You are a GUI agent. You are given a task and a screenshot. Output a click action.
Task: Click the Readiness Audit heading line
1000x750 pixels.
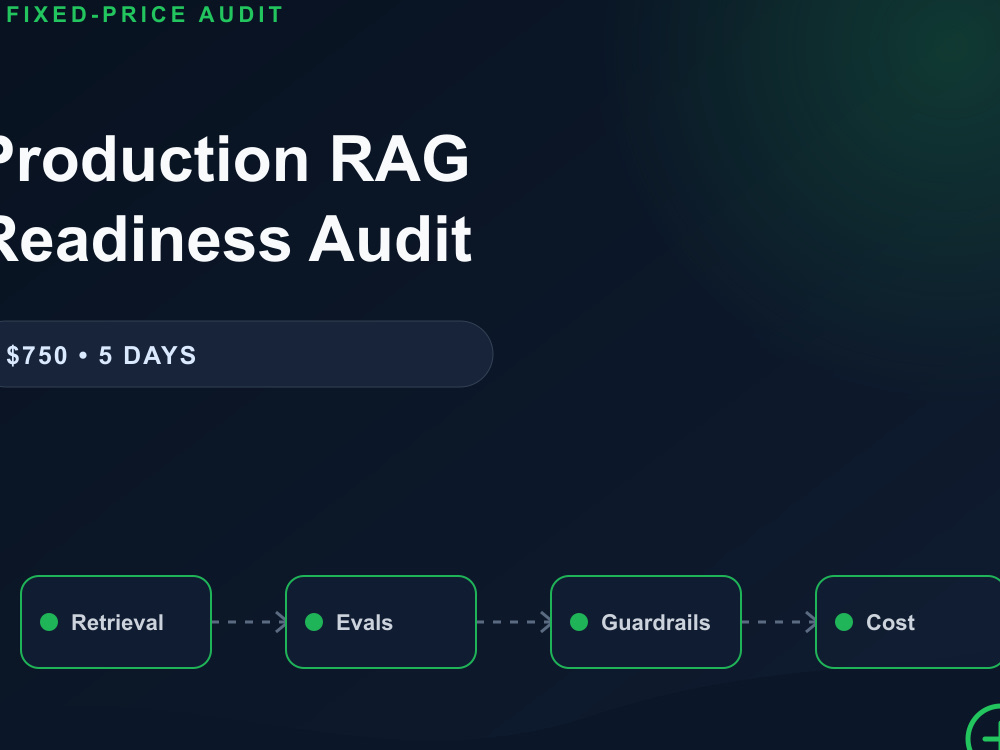(x=235, y=240)
